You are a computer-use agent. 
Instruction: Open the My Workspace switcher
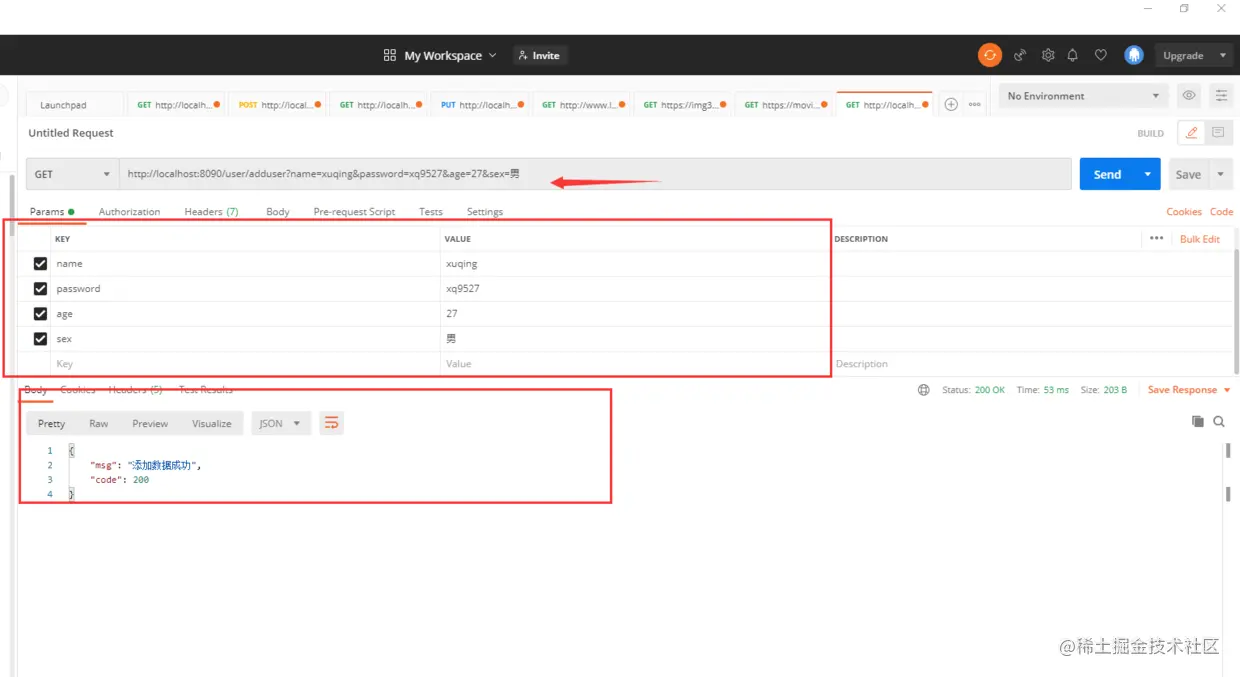[x=450, y=56]
